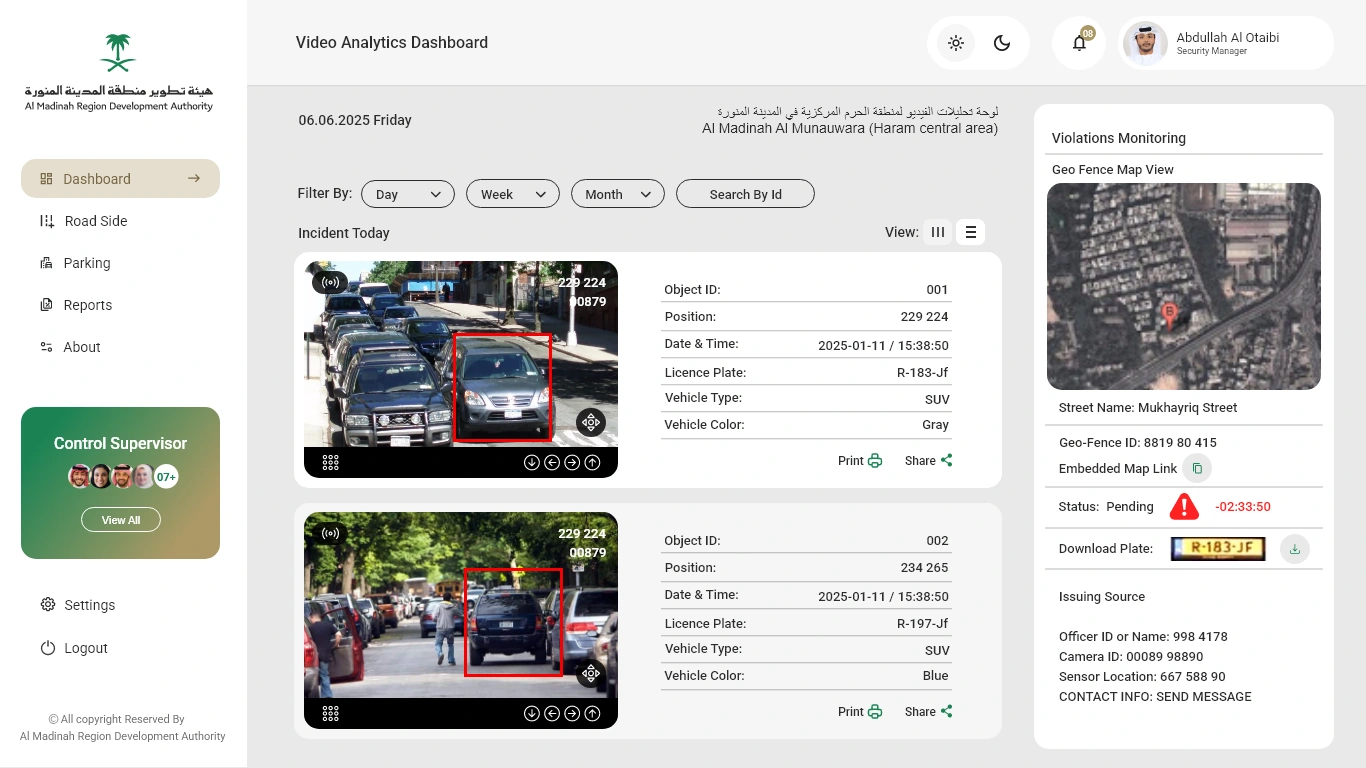The image size is (1366, 768).
Task: Switch to list view
Action: tap(970, 232)
